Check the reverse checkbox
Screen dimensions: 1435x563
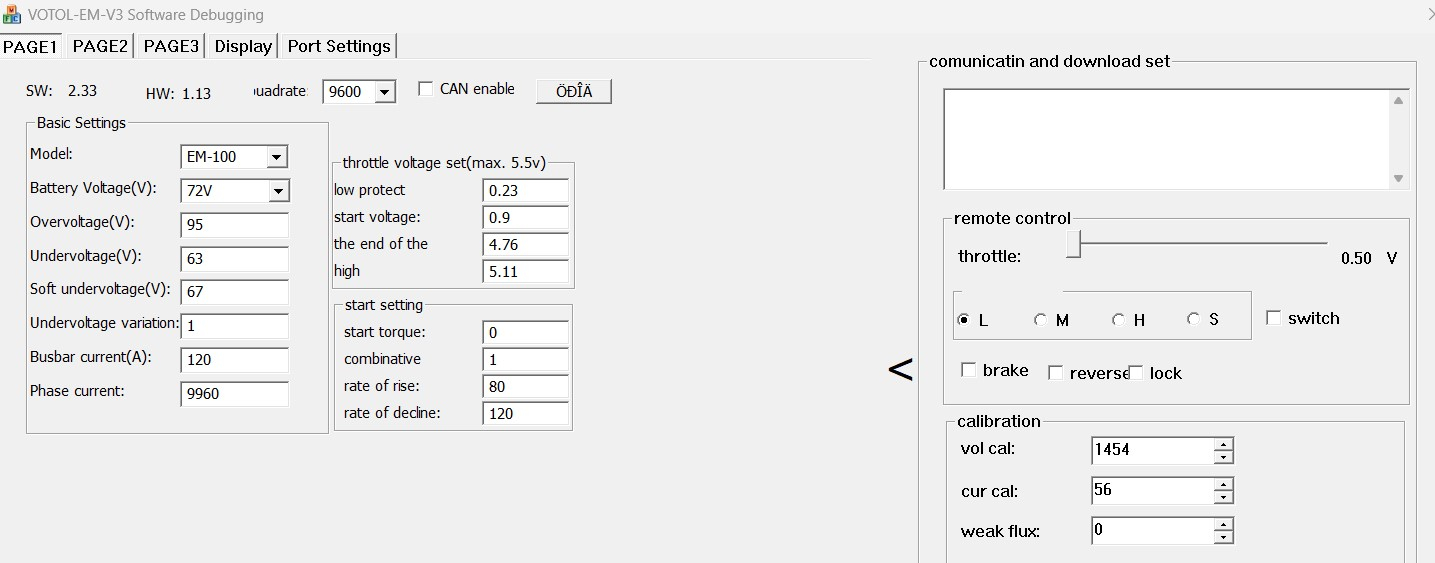(1055, 373)
